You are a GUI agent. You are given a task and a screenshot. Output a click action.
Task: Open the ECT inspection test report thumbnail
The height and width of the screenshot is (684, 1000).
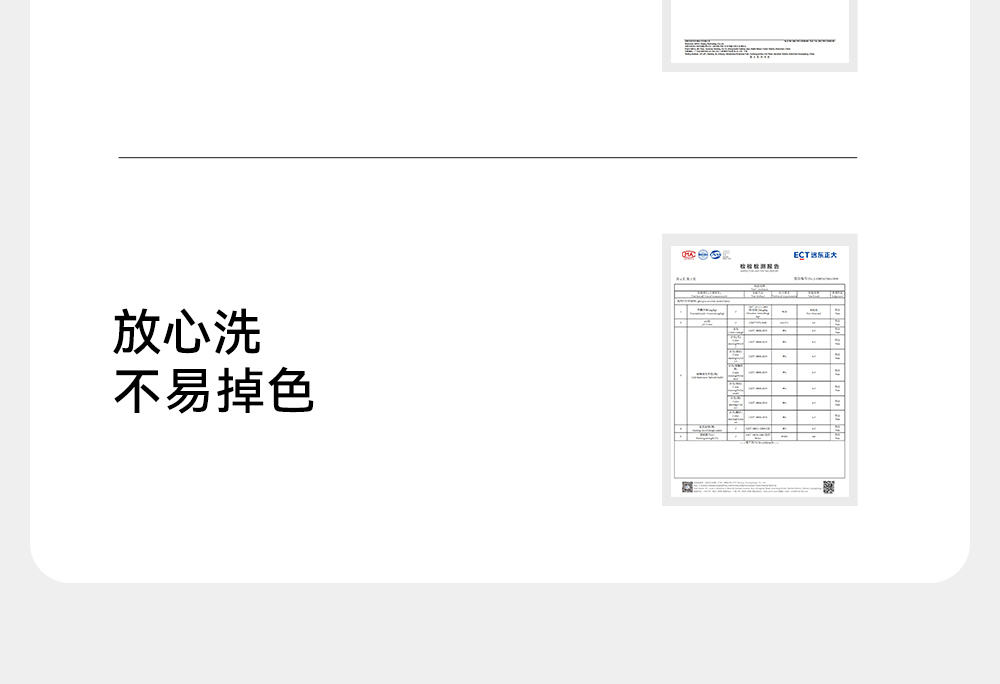point(760,370)
